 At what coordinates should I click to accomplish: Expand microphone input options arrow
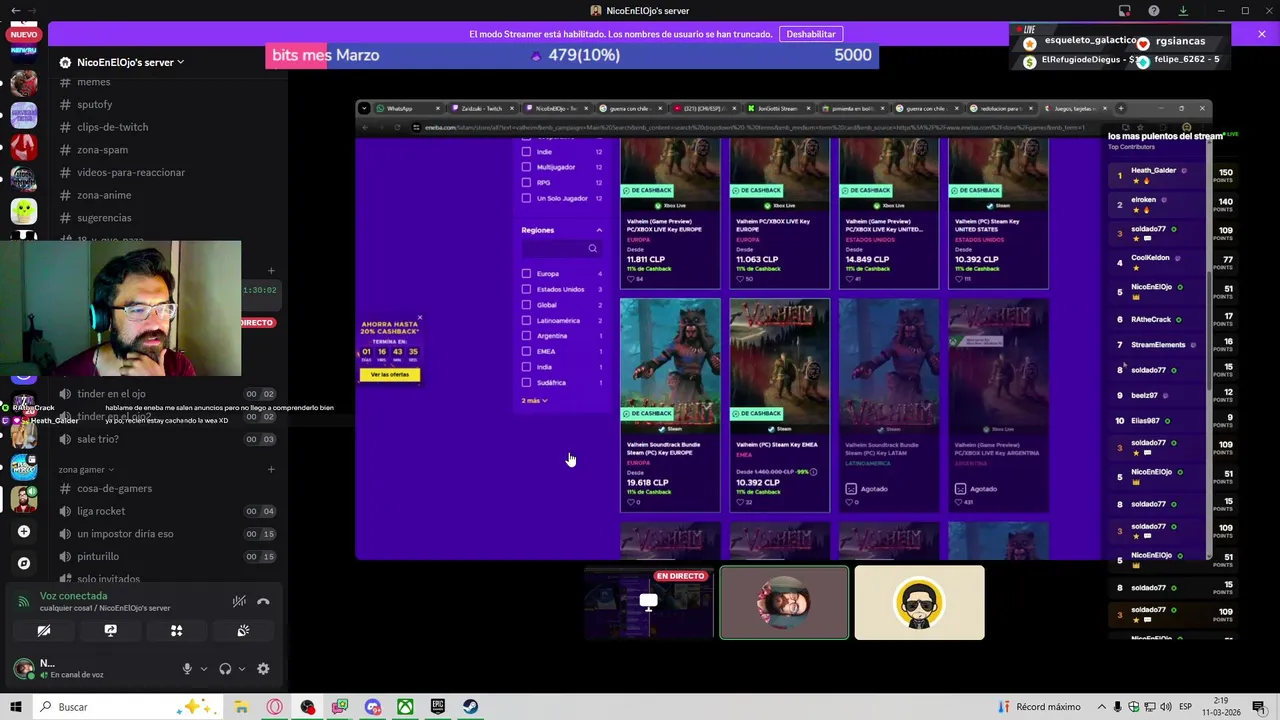pyautogui.click(x=203, y=669)
